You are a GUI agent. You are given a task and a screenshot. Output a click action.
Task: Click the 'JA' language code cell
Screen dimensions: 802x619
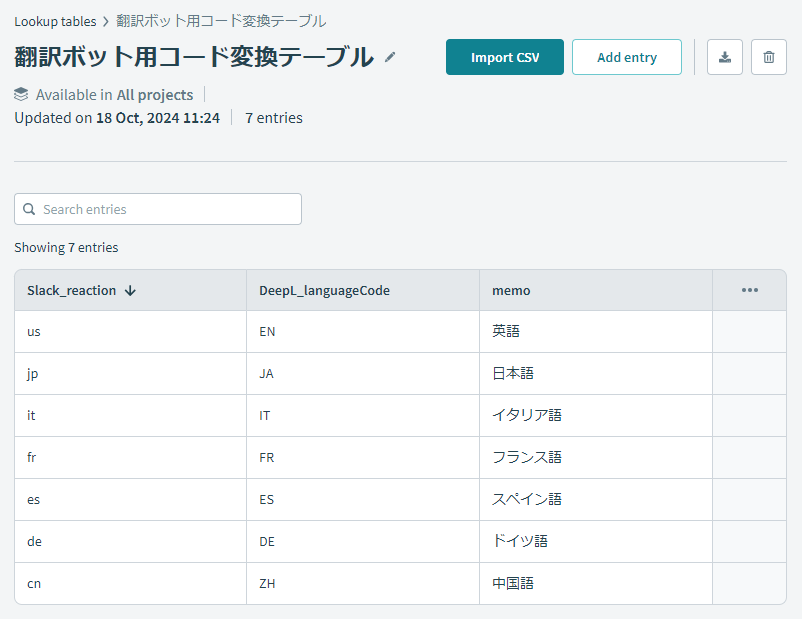[x=363, y=373]
